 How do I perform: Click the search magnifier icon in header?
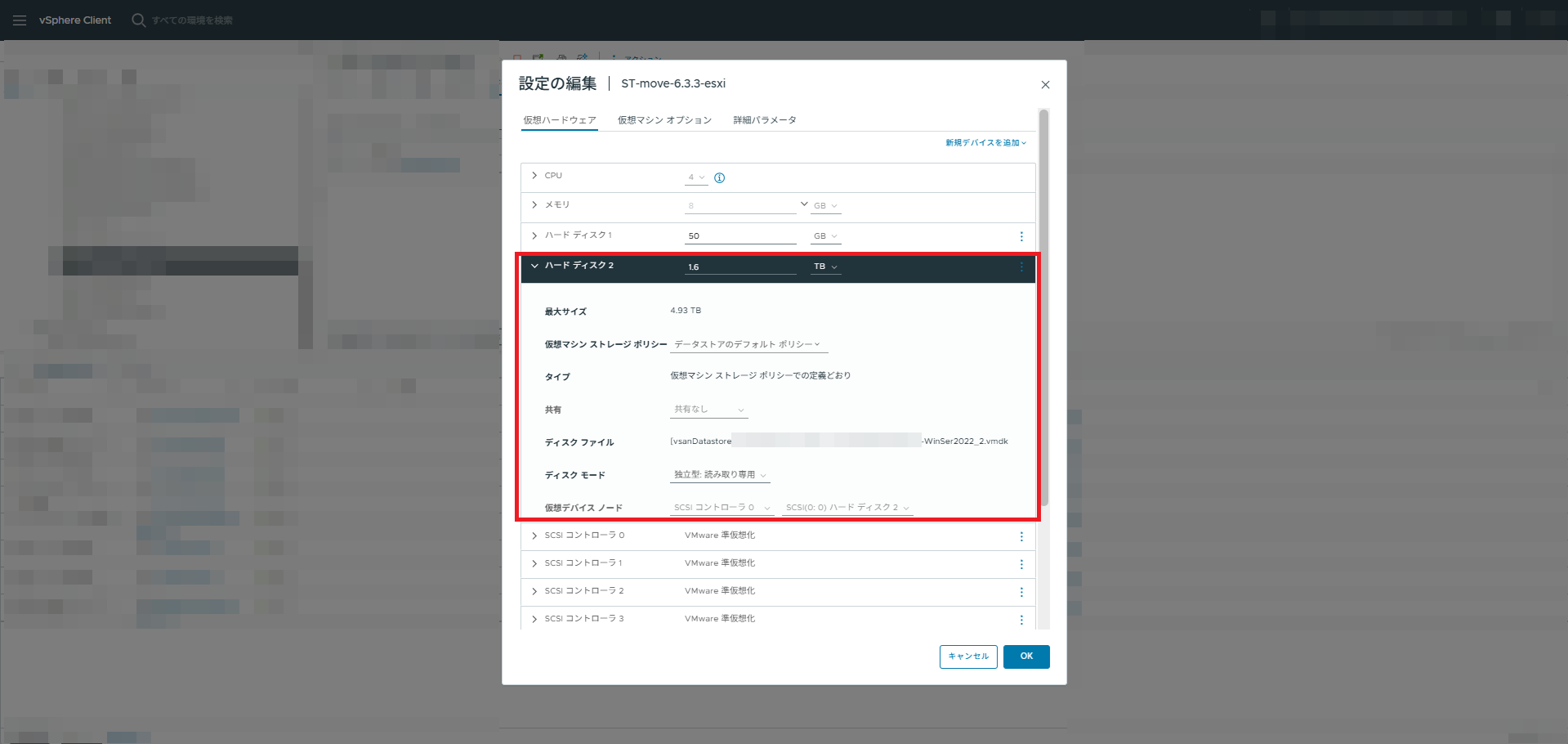pos(138,20)
